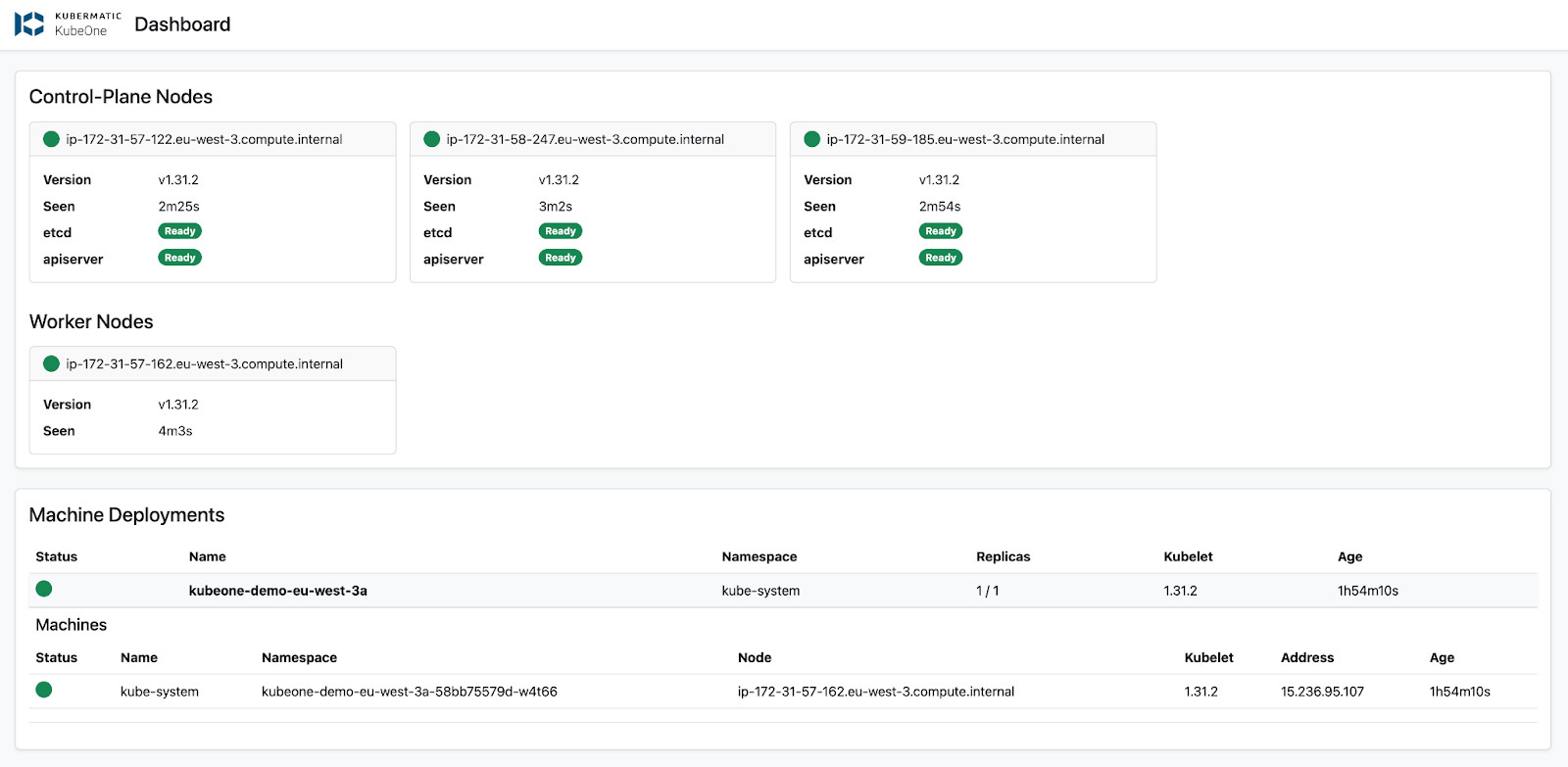Click Seen value 2m54s
This screenshot has width=1568, height=767.
point(940,207)
